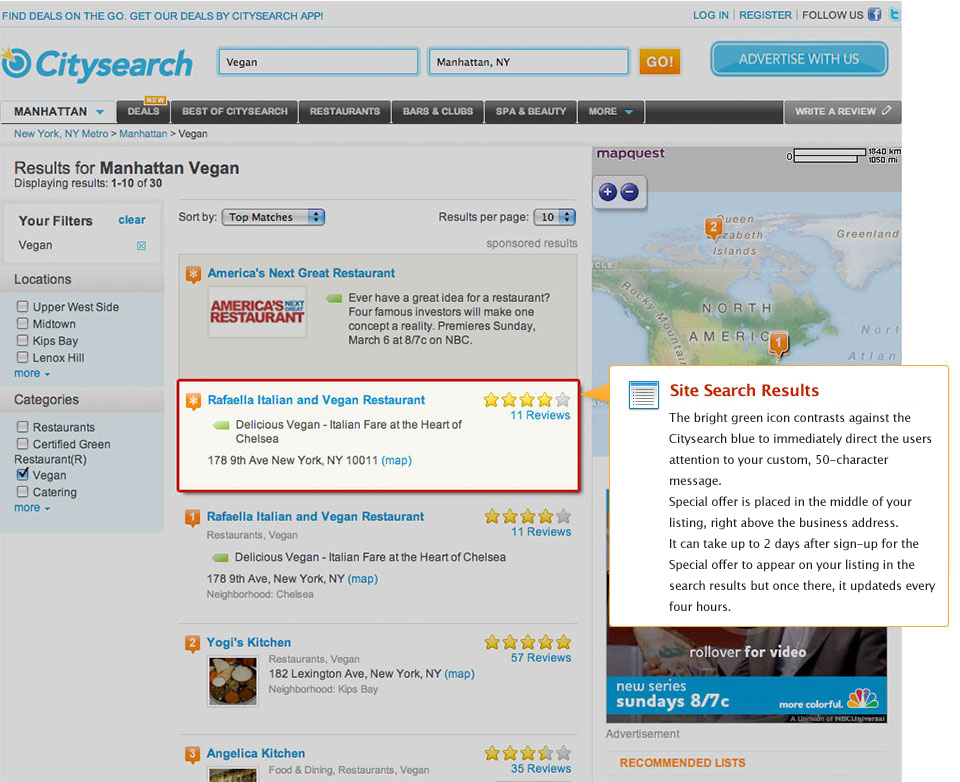Remove the Vegan filter with the X icon
This screenshot has height=782, width=960.
click(141, 246)
